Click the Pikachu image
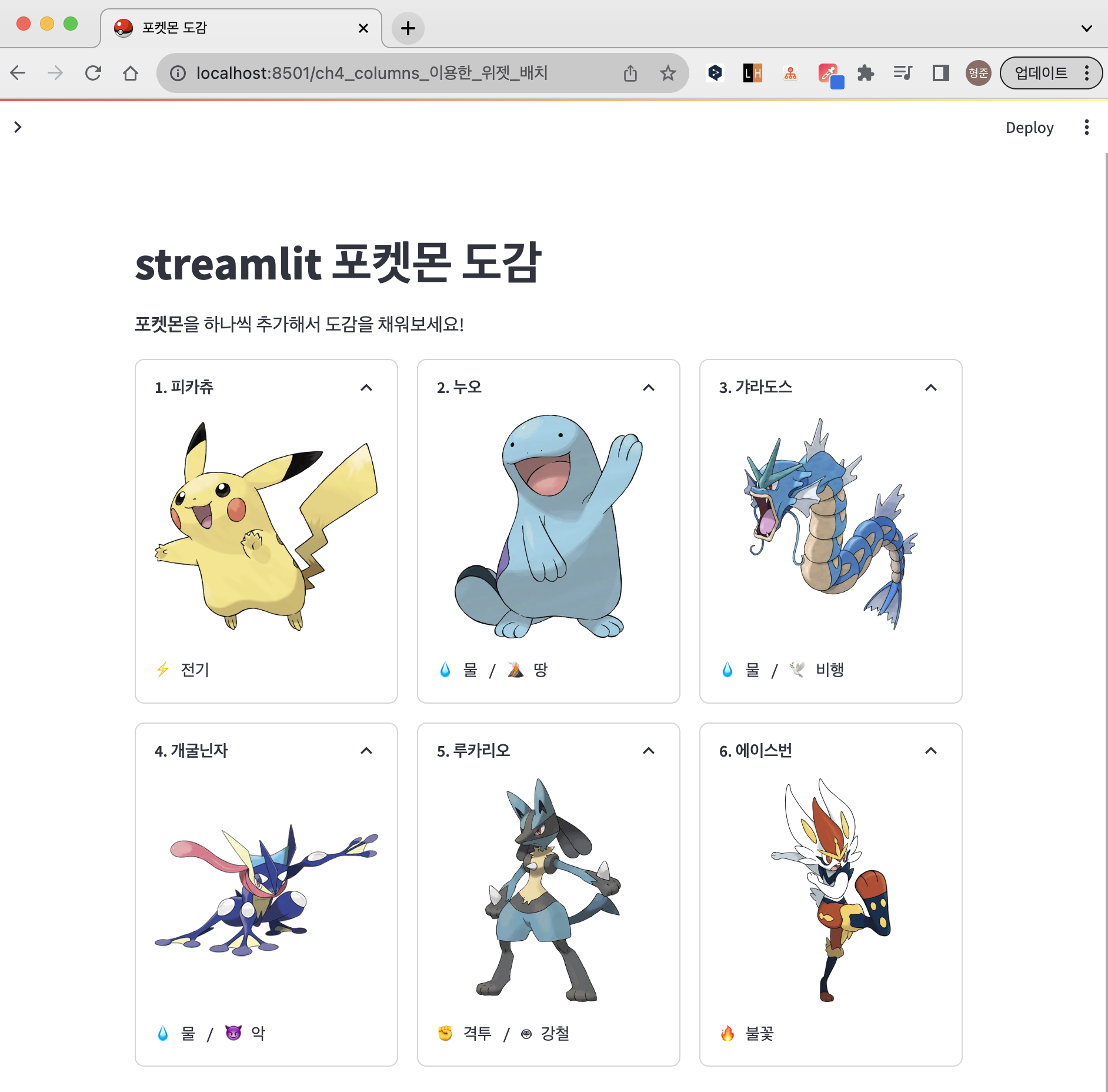The image size is (1108, 1092). pyautogui.click(x=266, y=526)
